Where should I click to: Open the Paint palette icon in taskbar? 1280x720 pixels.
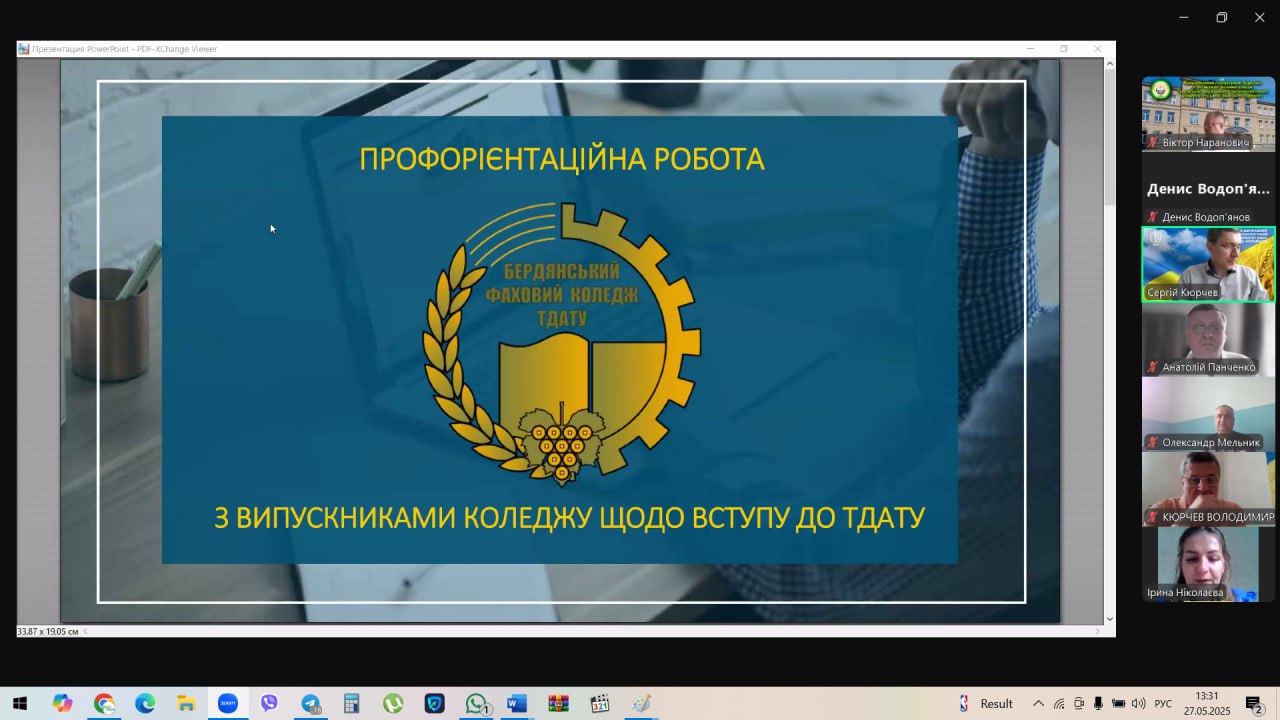pyautogui.click(x=641, y=703)
